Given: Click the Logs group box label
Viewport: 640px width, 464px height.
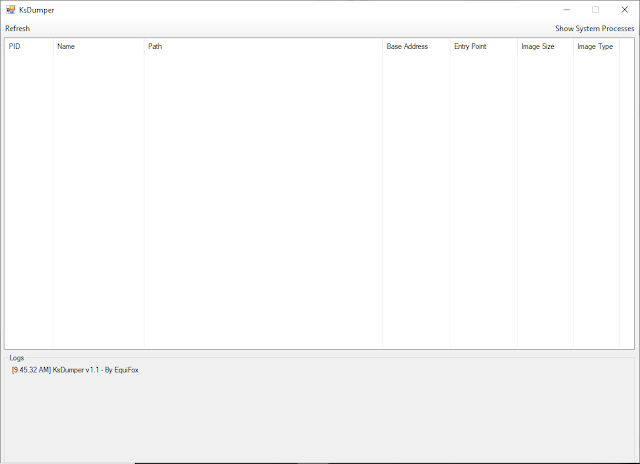Looking at the screenshot, I should point(17,358).
